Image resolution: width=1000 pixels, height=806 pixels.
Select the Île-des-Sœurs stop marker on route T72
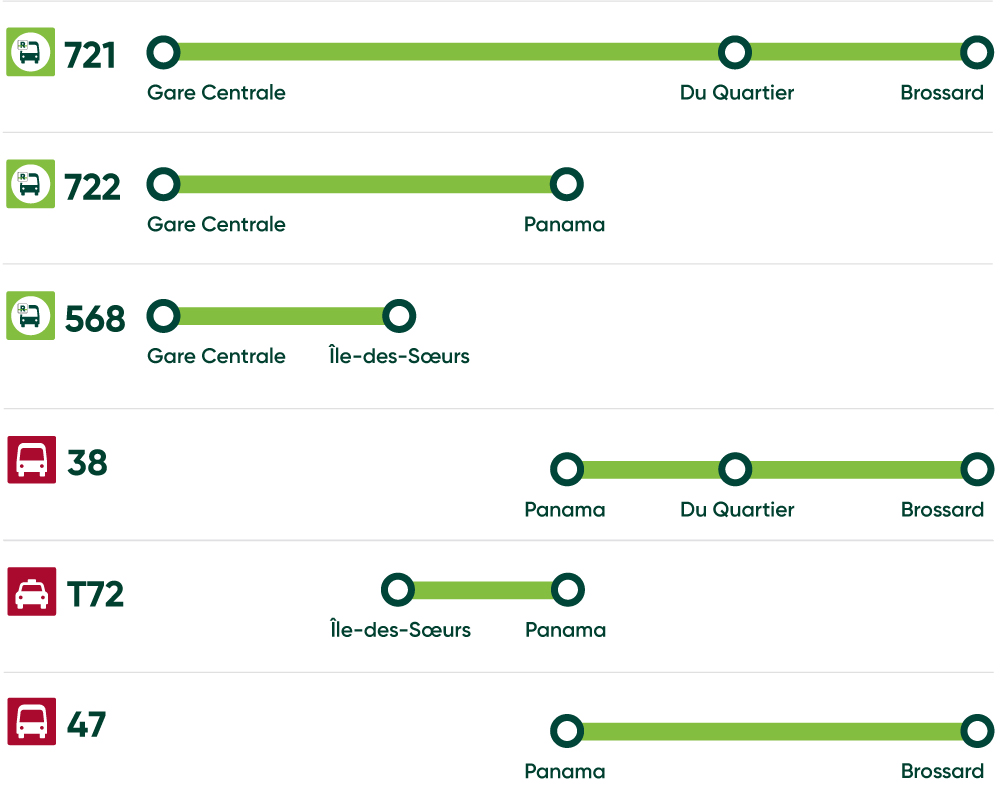coord(398,590)
